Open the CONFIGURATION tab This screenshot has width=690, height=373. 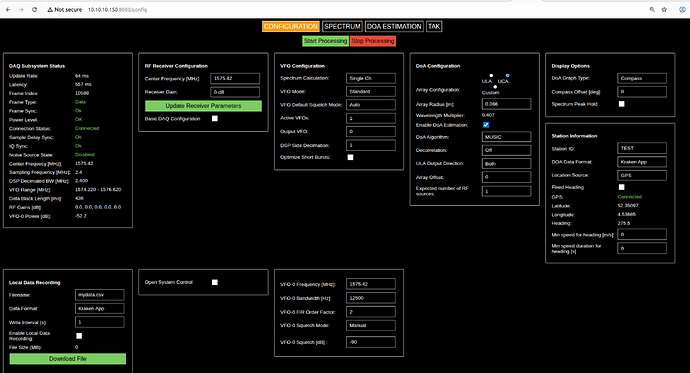(290, 26)
